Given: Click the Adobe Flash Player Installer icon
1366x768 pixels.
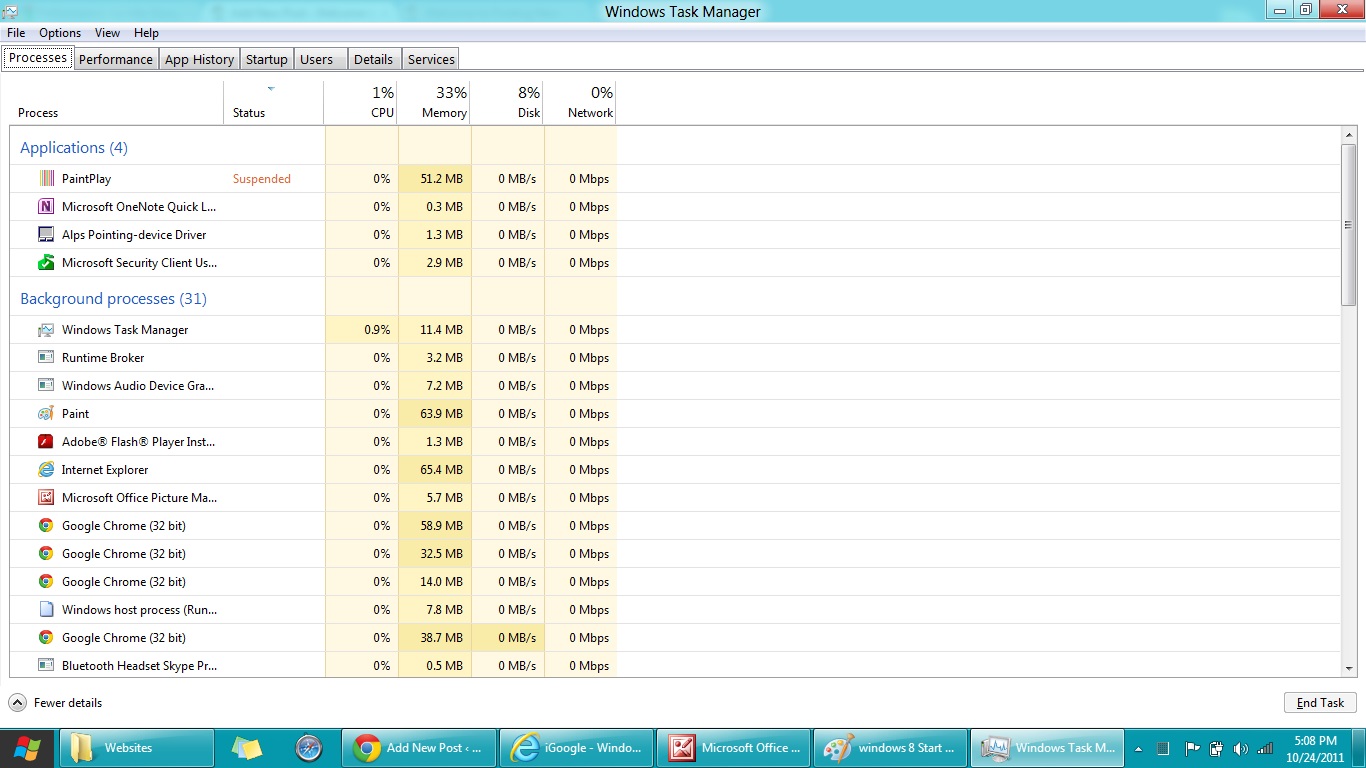Looking at the screenshot, I should point(46,441).
